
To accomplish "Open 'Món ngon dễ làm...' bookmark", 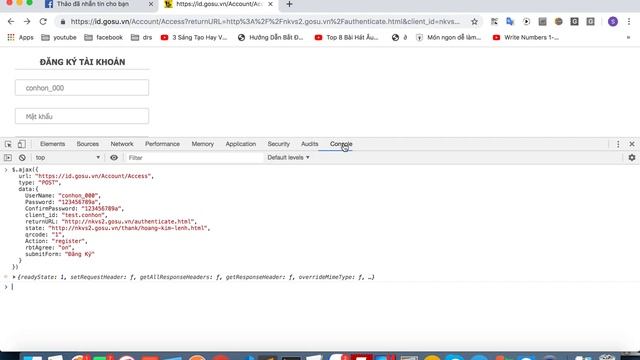I will coord(449,38).
